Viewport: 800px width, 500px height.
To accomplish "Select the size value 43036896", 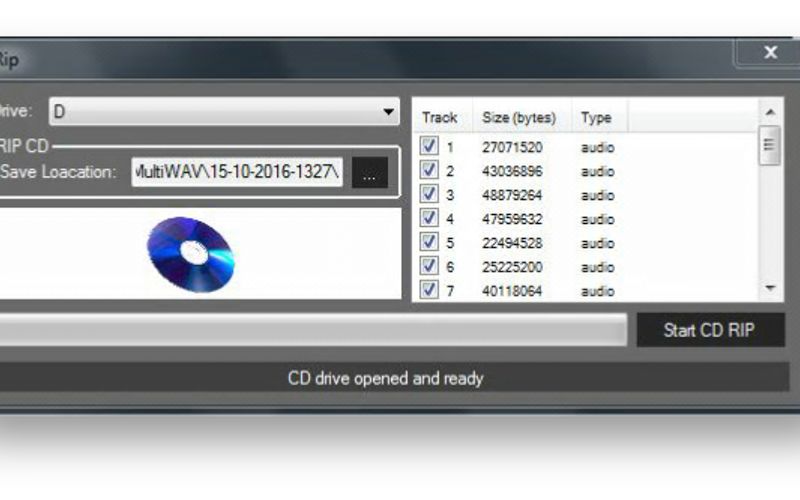I will (512, 171).
